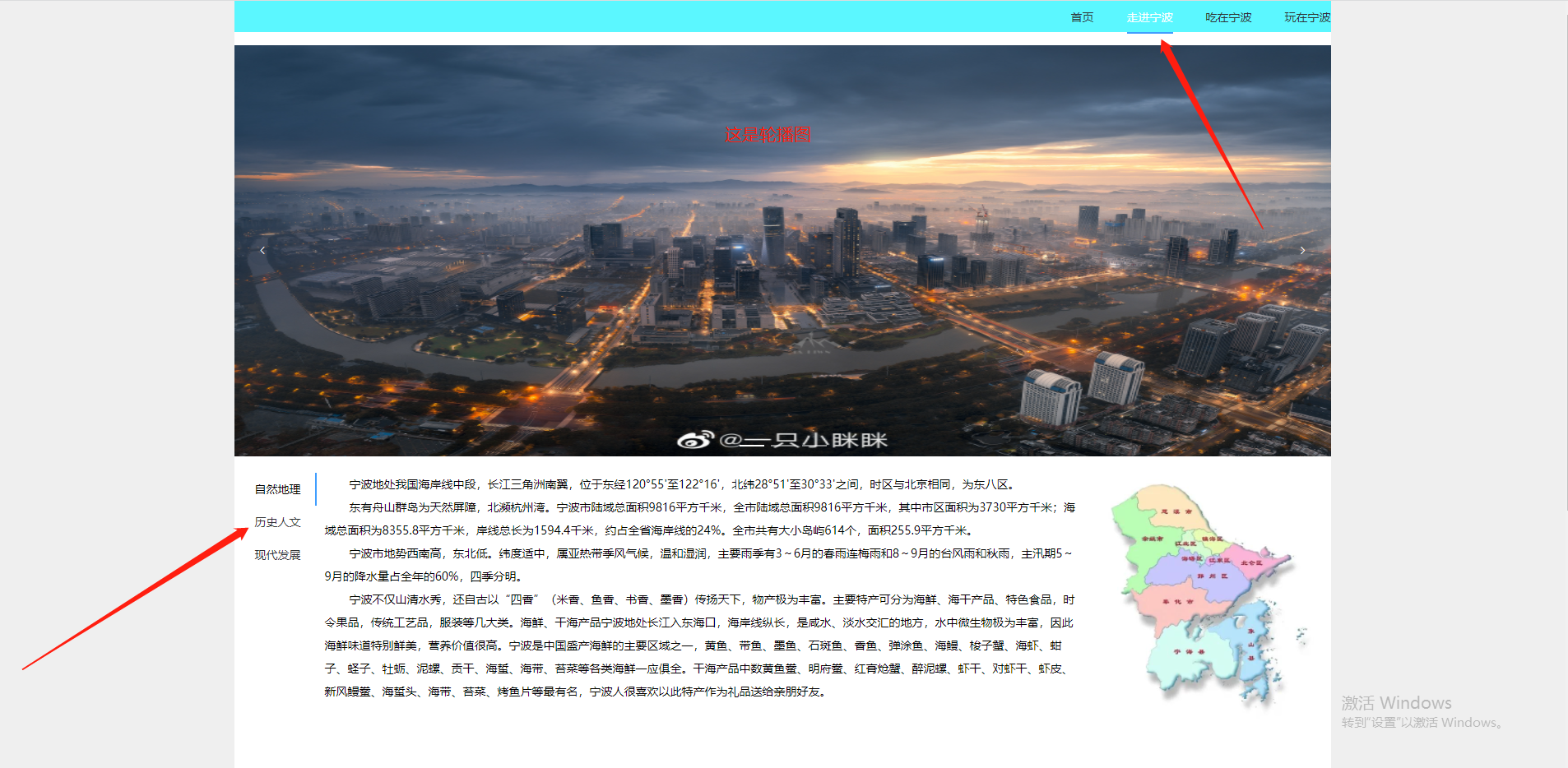Click paragraph starting 宁波市地势西南高
1568x768 pixels.
tap(700, 565)
